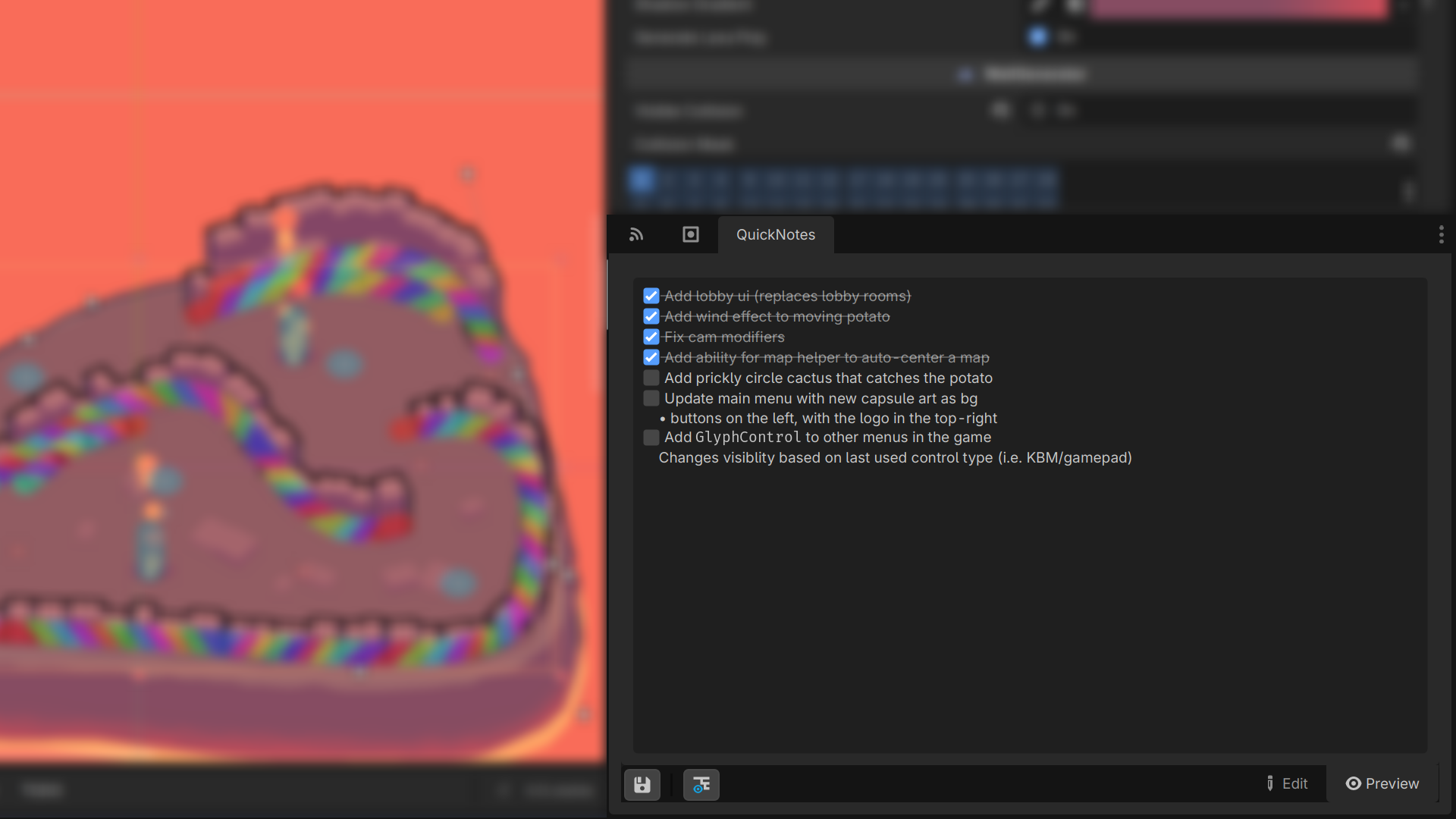Switch to Preview mode

(1382, 783)
